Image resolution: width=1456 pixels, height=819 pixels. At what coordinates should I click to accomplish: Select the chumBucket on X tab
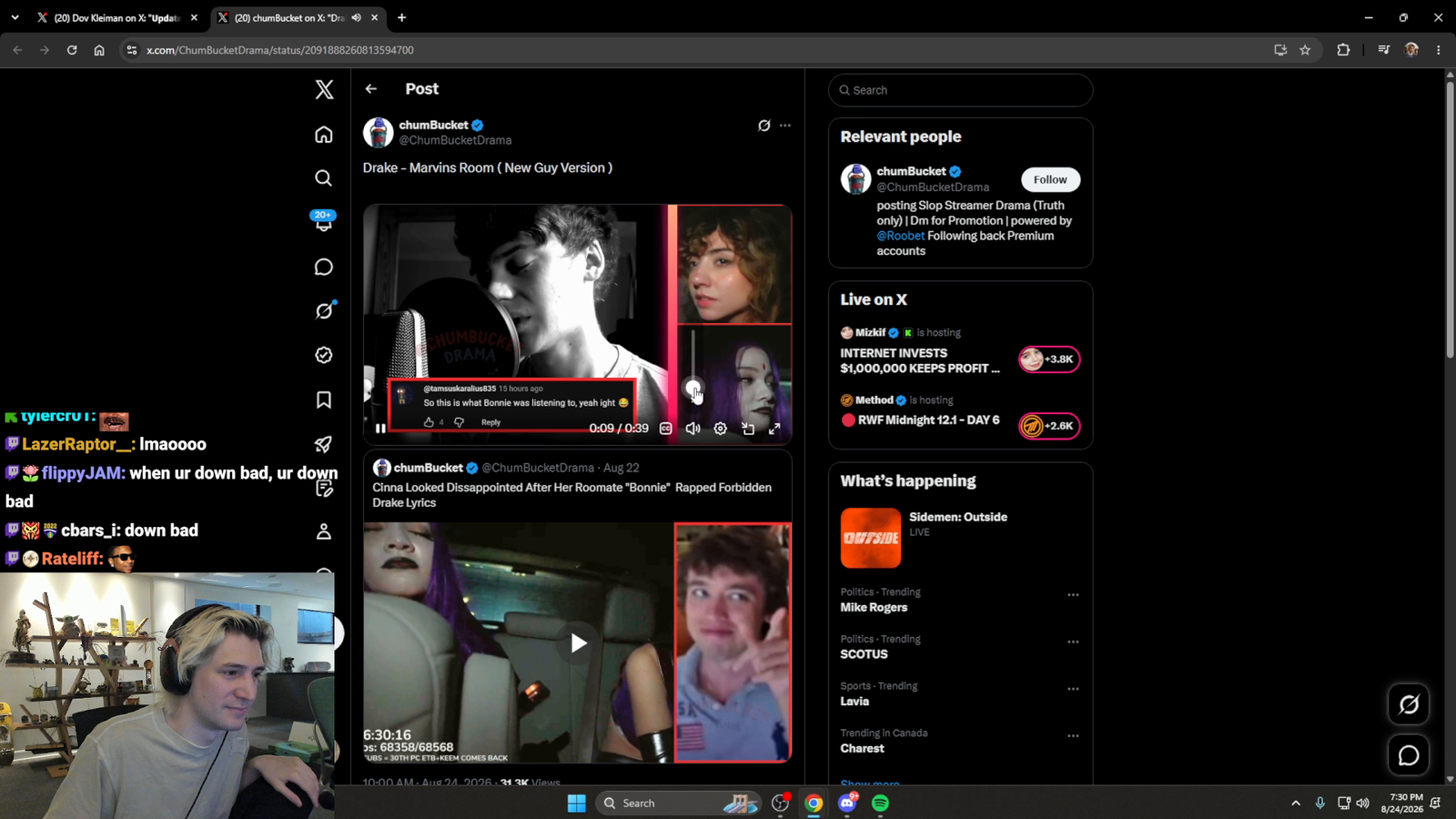[x=298, y=17]
